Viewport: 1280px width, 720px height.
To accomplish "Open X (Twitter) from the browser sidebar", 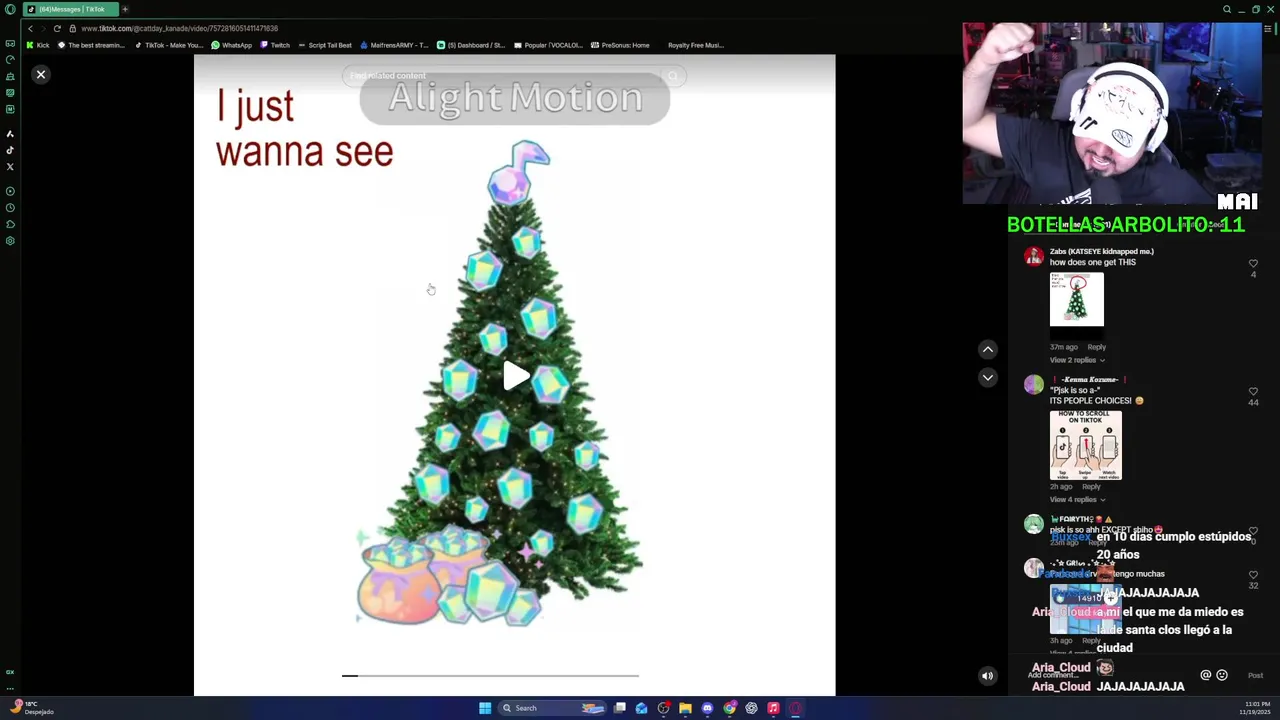I will (x=10, y=167).
